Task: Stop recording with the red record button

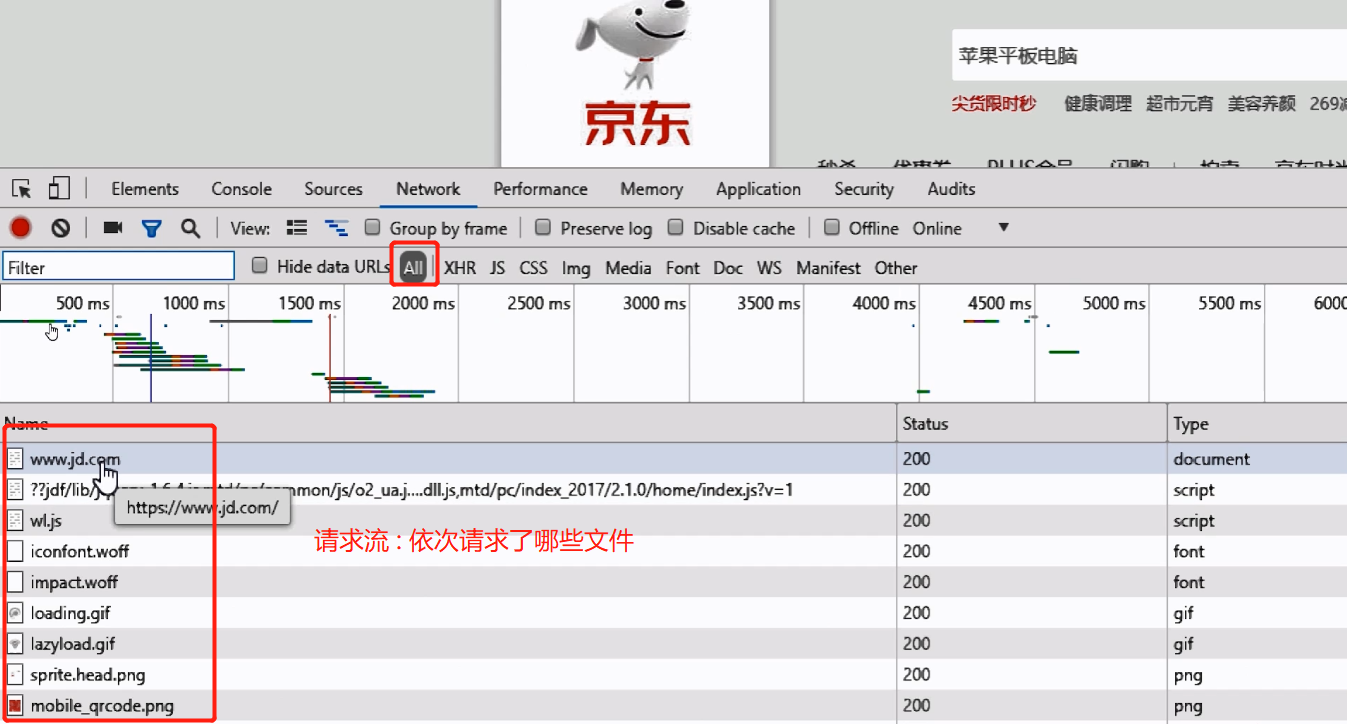Action: pyautogui.click(x=20, y=228)
